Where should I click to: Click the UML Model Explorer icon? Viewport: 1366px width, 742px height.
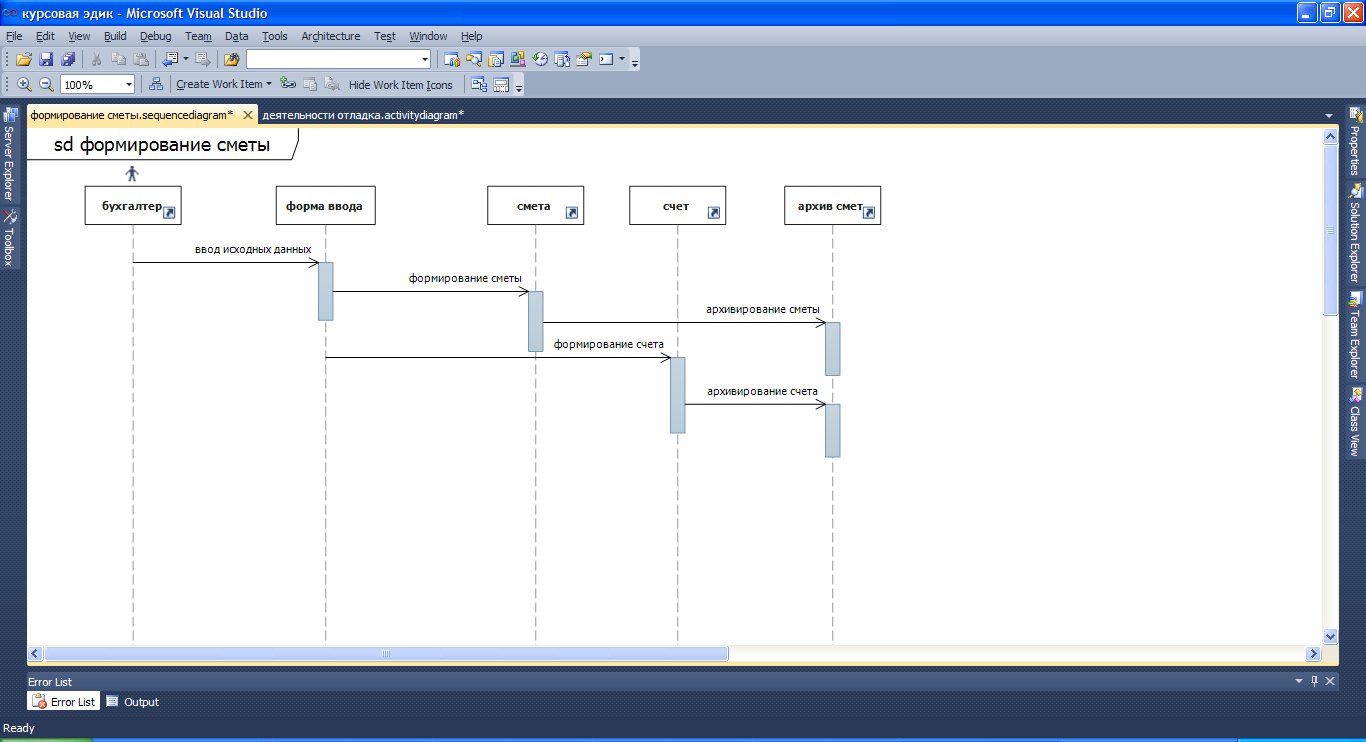[x=479, y=84]
